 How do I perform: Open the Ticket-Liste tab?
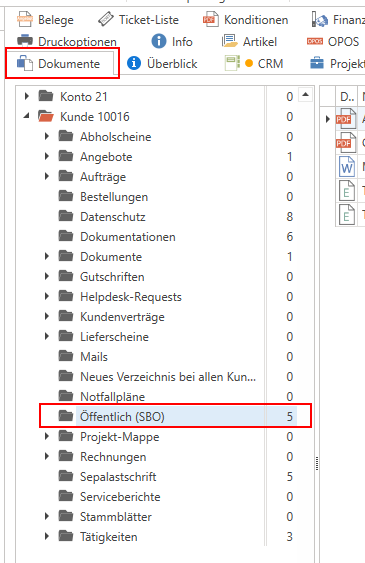(x=138, y=20)
